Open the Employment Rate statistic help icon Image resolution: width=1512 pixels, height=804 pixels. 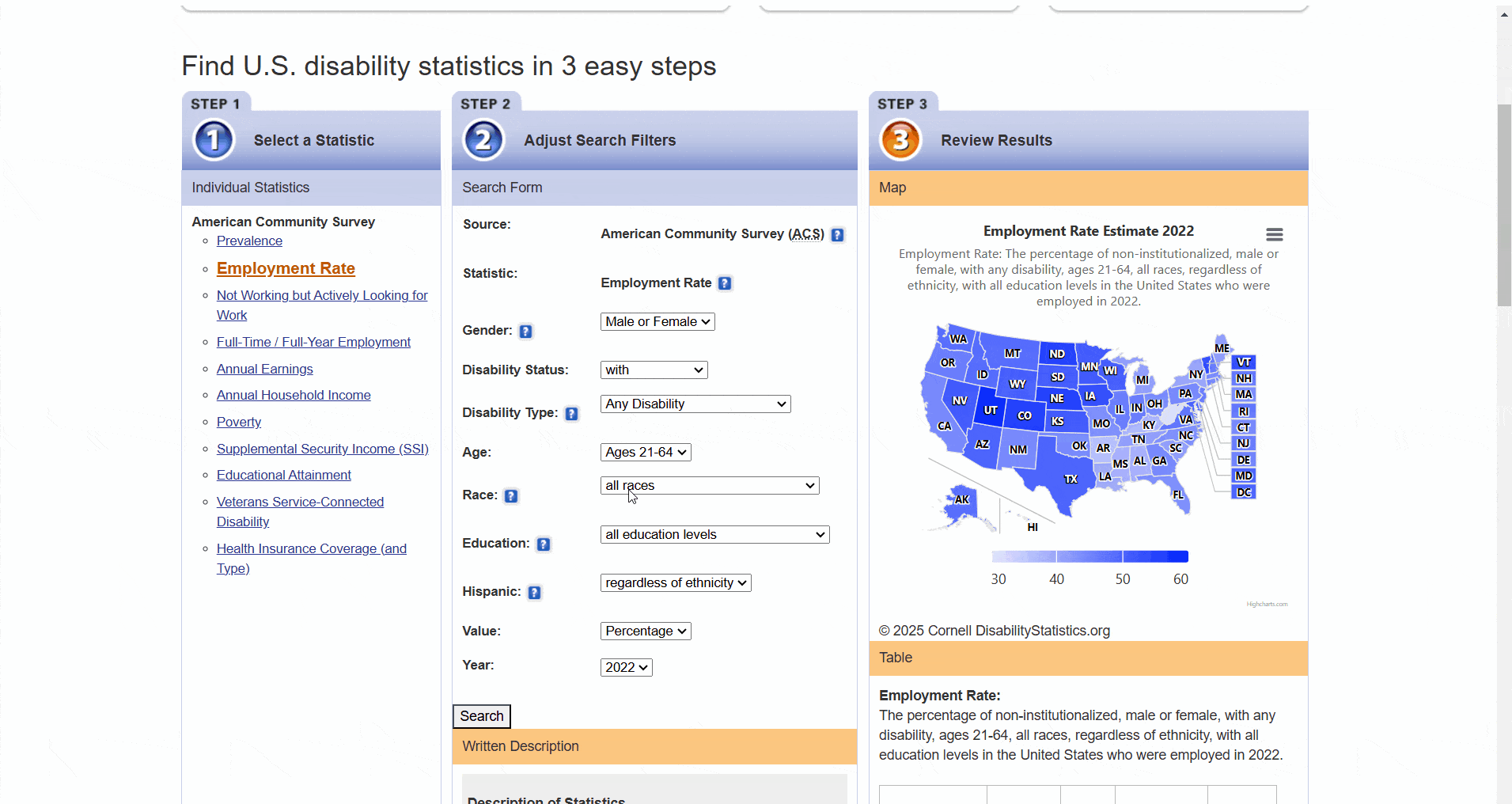[x=725, y=283]
